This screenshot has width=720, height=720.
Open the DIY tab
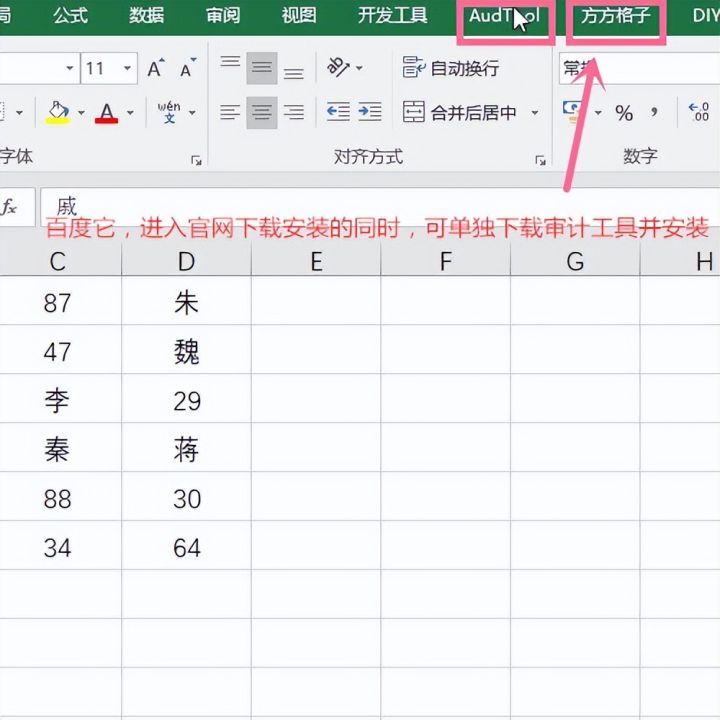pos(705,16)
